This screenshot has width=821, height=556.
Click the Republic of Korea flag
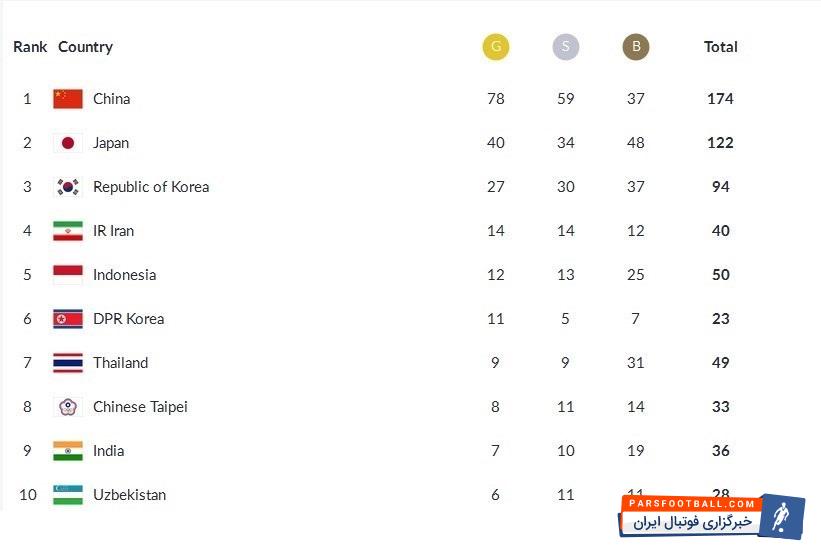[68, 187]
